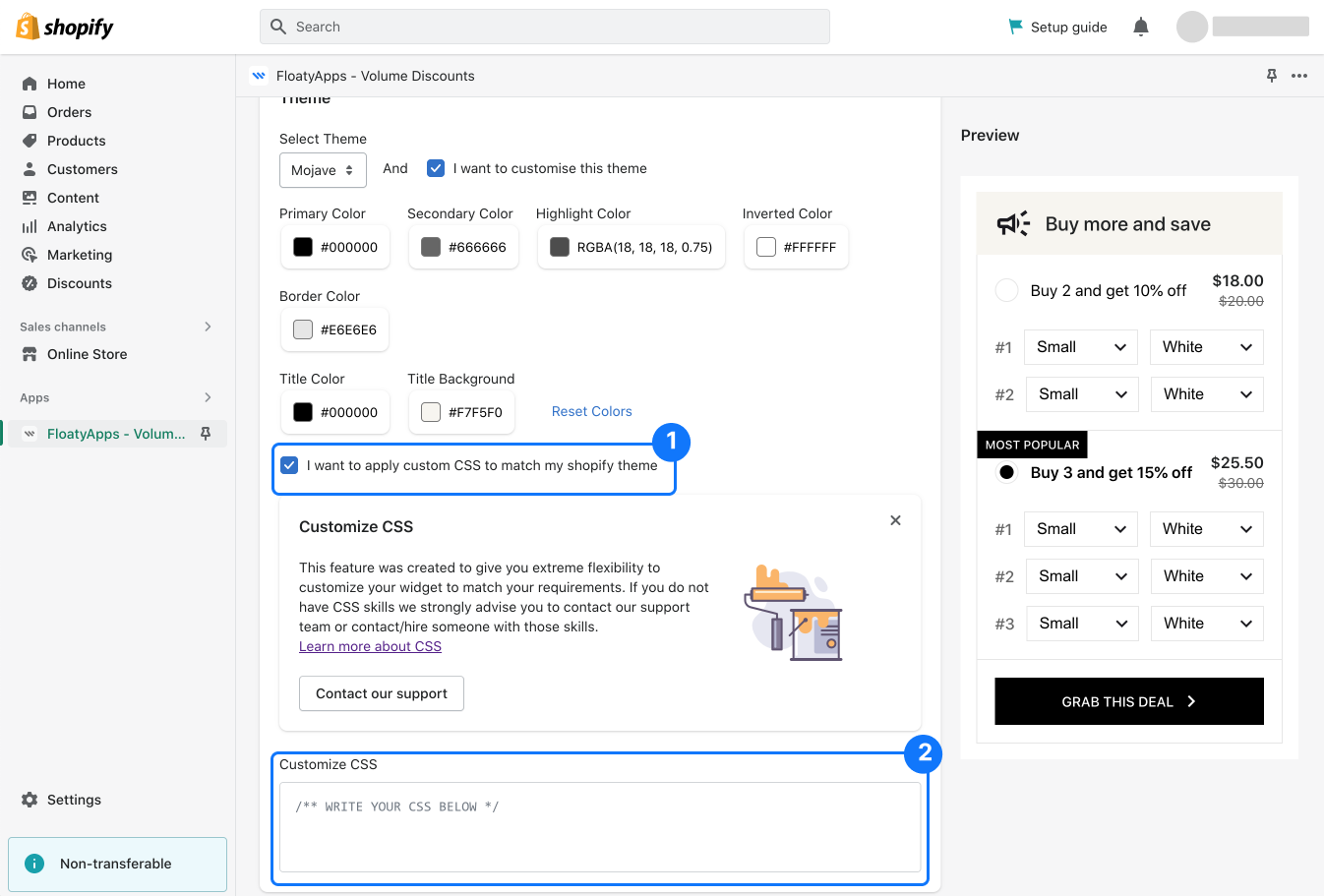Open the #3 White color dropdown
Screen dimensions: 1324x896
pyautogui.click(x=1206, y=624)
